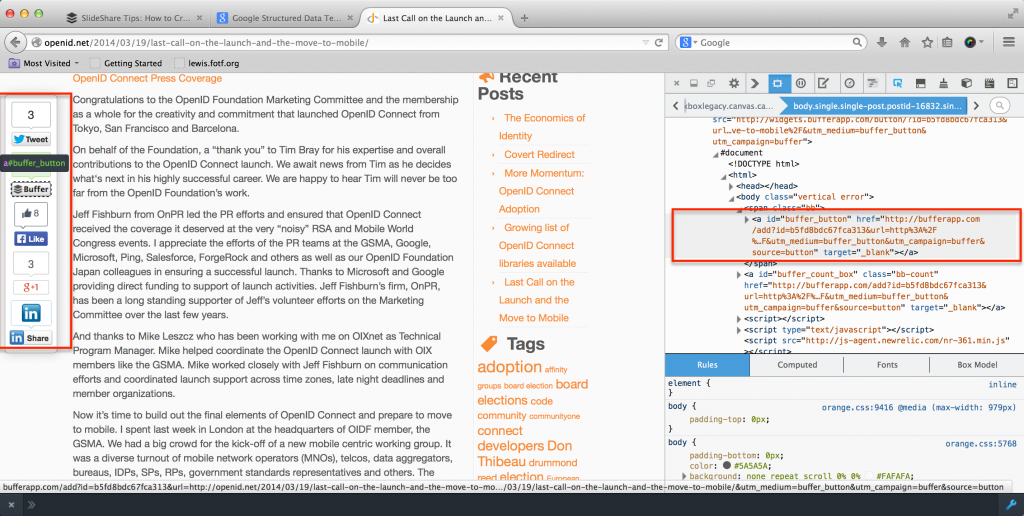Show bookmarks list icon

947,42
